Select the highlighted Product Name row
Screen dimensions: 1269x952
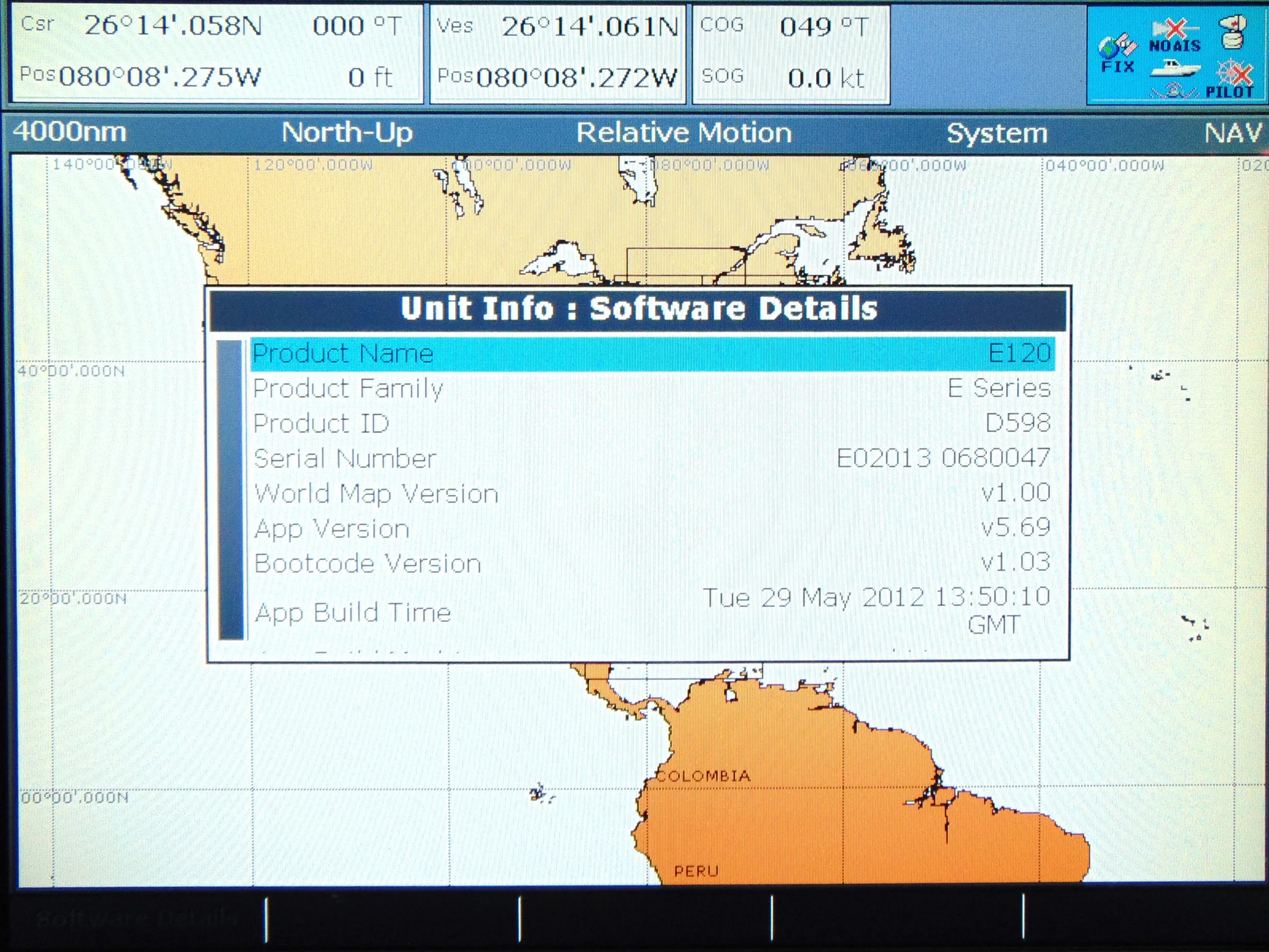(x=652, y=353)
